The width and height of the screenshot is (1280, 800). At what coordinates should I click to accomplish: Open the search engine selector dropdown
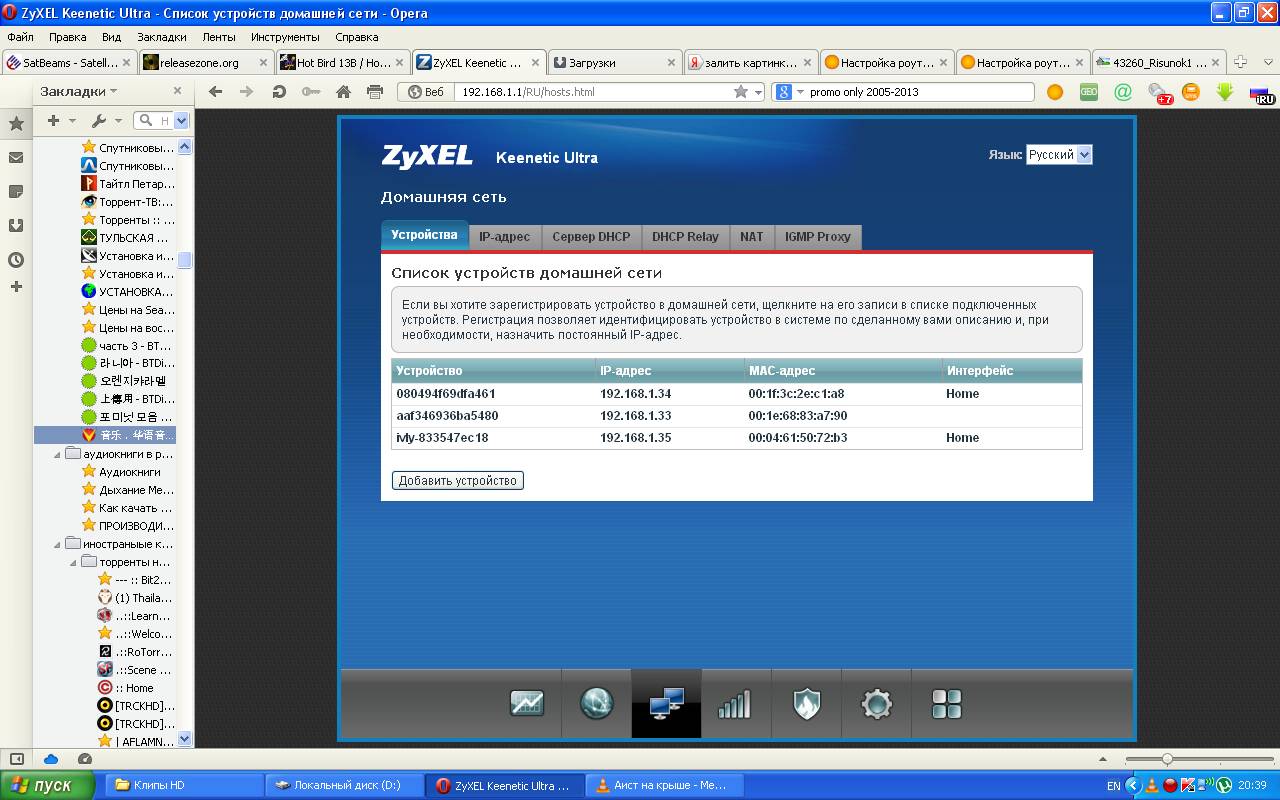(x=788, y=92)
